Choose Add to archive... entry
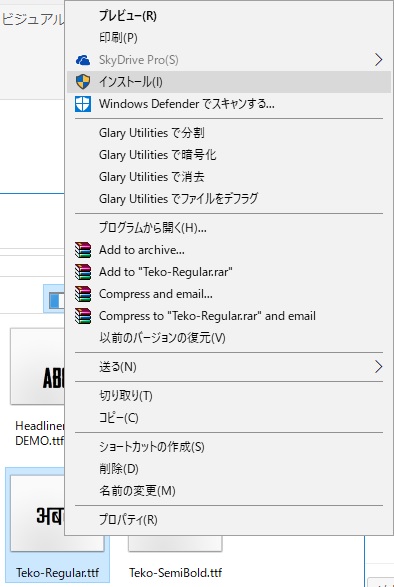 (229, 250)
